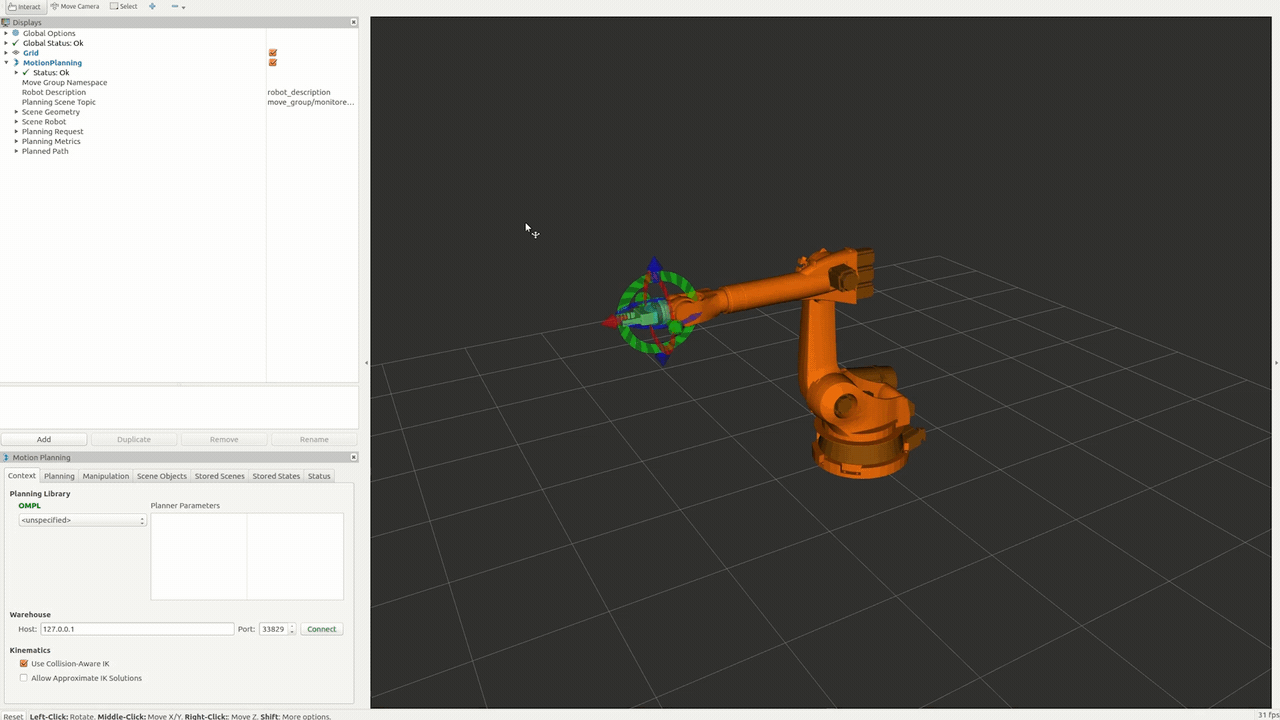1280x720 pixels.
Task: Expand the Scene Robot section
Action: 16,122
